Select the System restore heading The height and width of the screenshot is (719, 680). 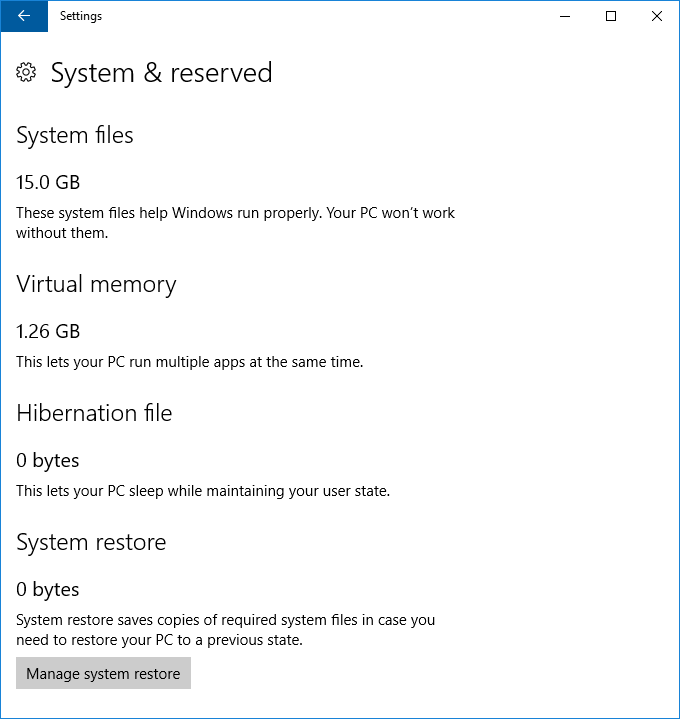point(91,542)
